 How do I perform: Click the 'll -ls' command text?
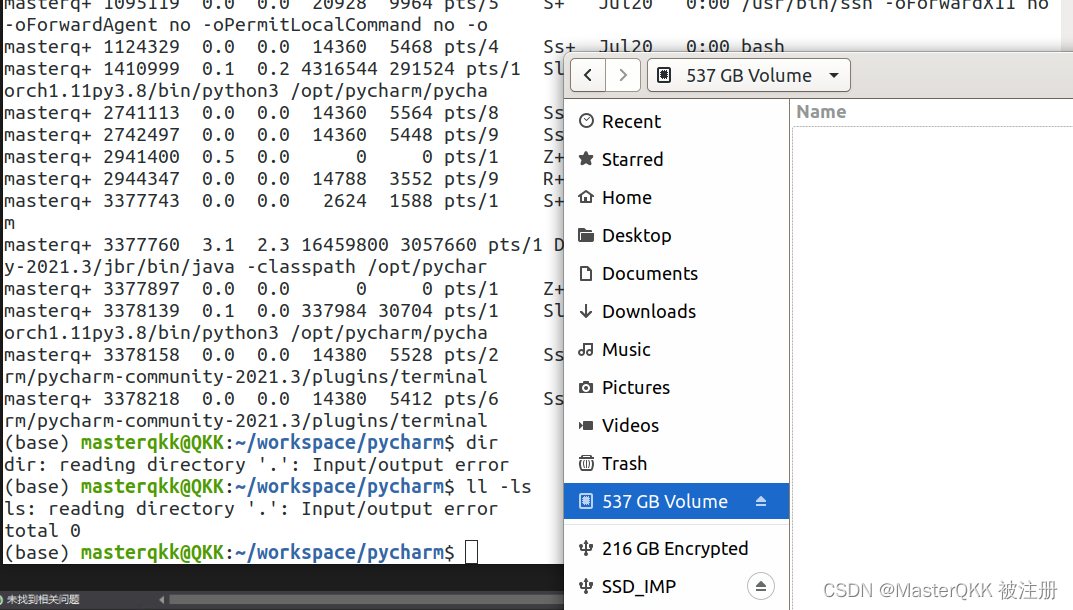[498, 487]
